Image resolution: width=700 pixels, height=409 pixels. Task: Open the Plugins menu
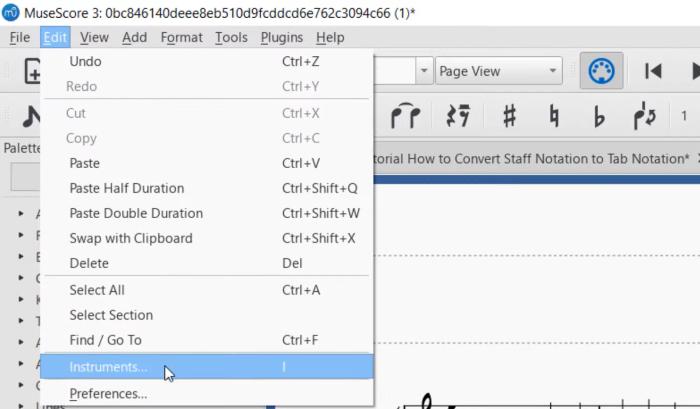281,38
